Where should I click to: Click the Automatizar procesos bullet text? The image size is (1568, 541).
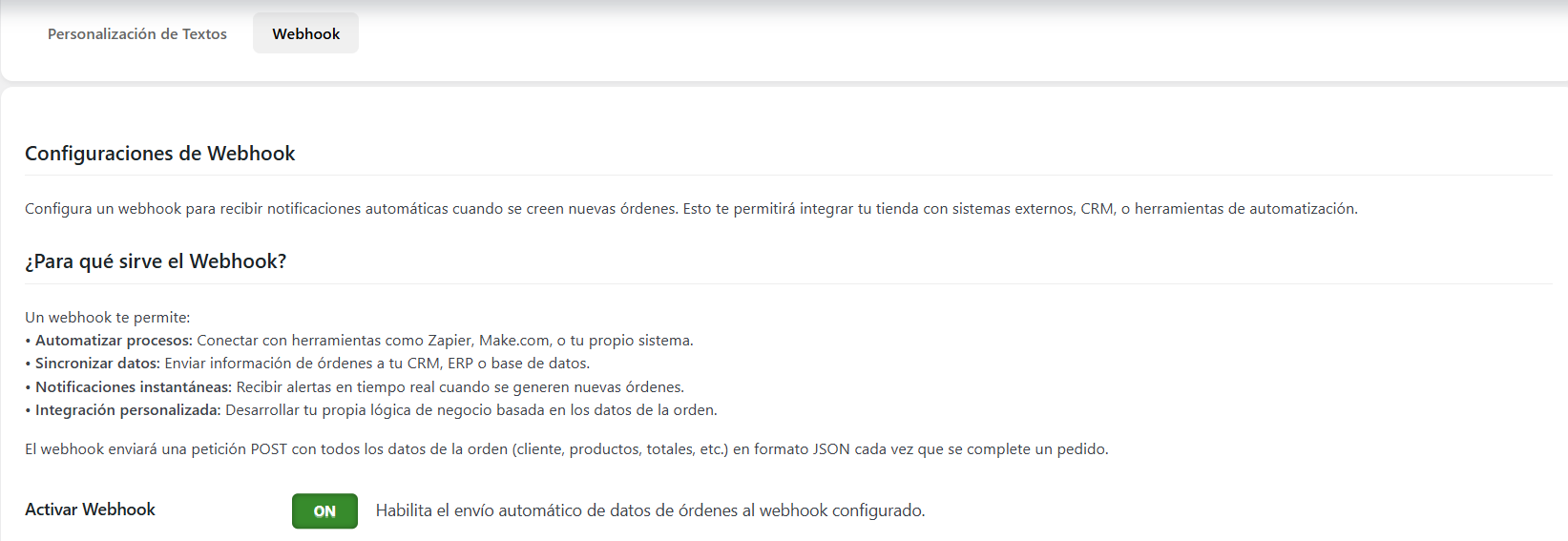(360, 341)
